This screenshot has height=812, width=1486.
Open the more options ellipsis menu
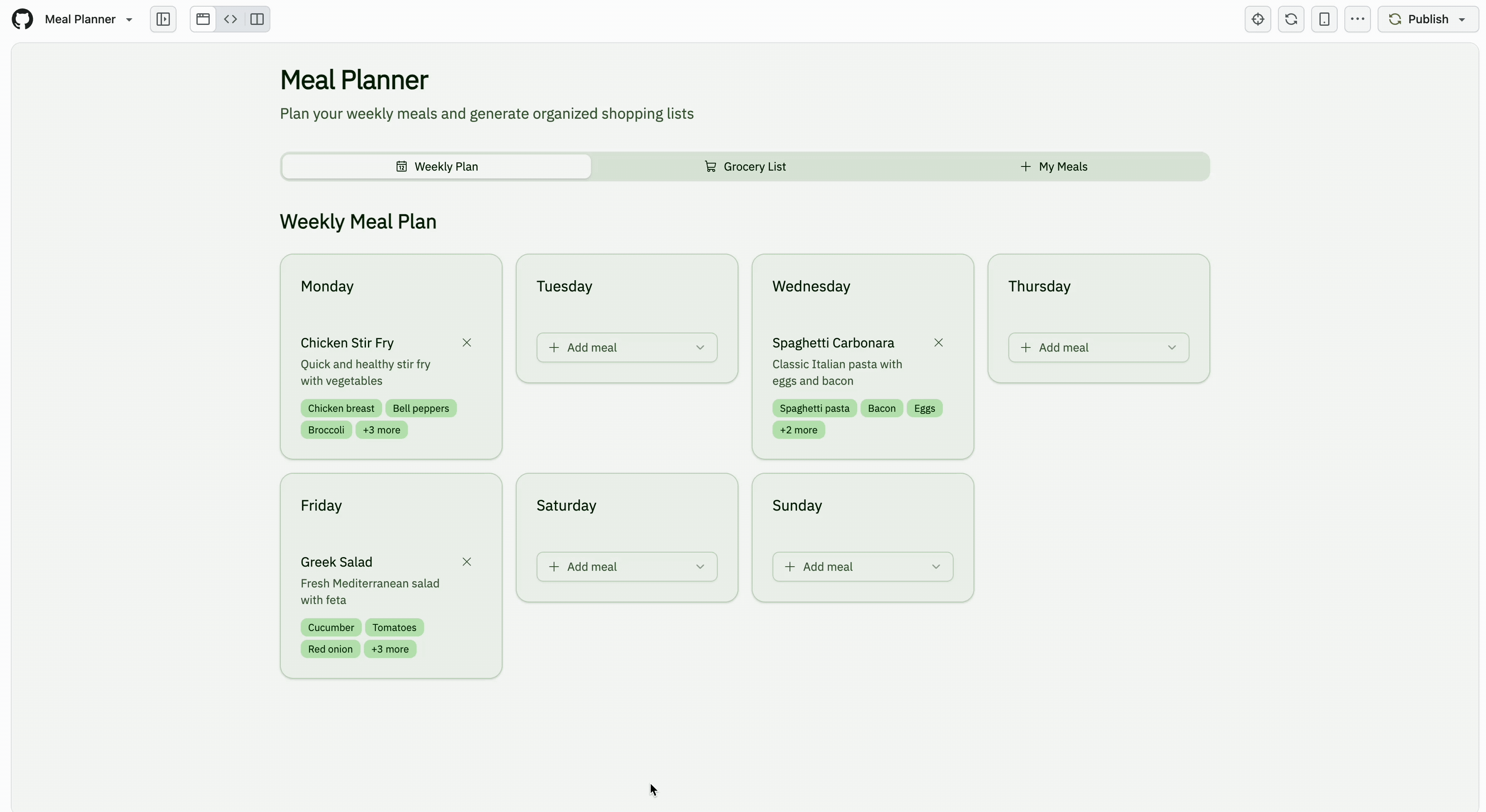1357,18
